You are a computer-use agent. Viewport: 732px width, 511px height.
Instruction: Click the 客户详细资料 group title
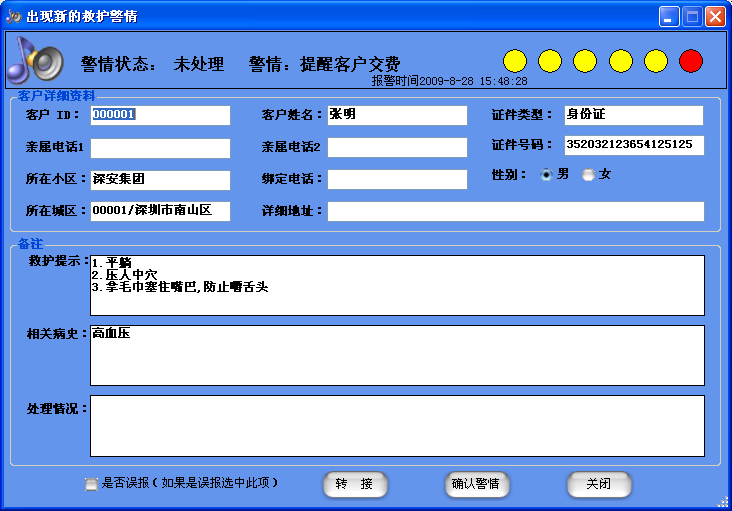pos(56,96)
